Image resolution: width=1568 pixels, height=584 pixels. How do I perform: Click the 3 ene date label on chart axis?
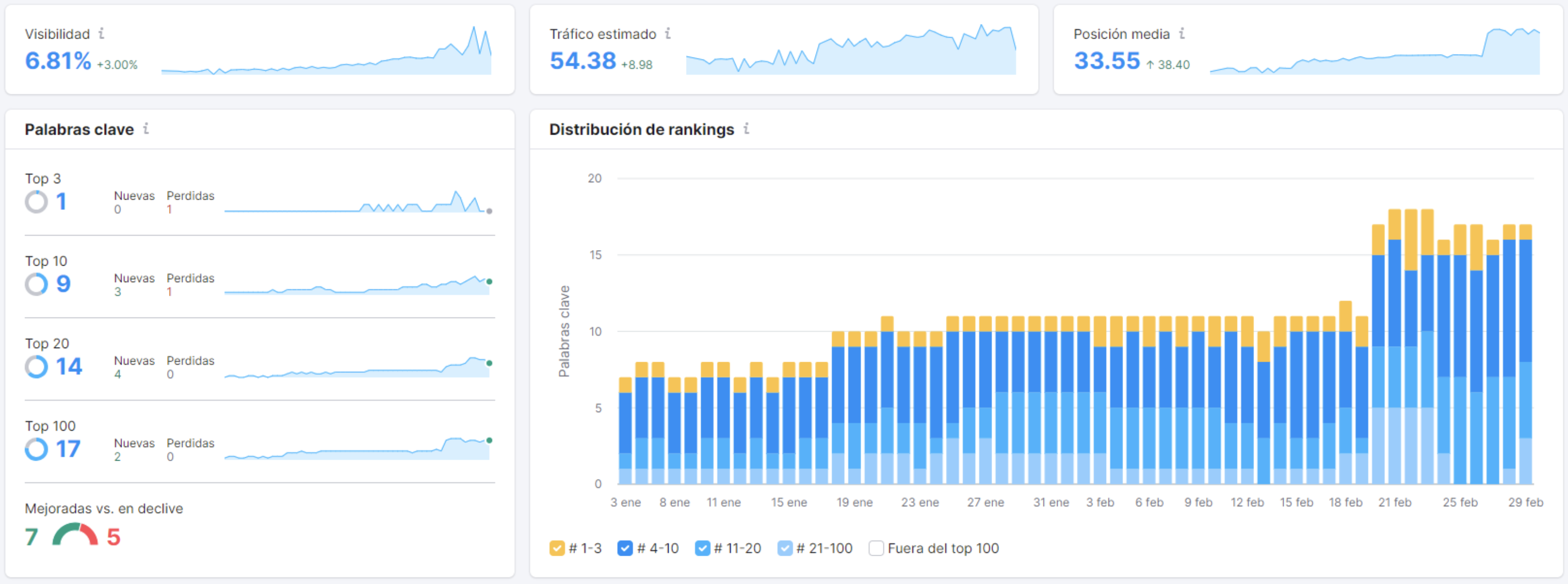pos(626,503)
